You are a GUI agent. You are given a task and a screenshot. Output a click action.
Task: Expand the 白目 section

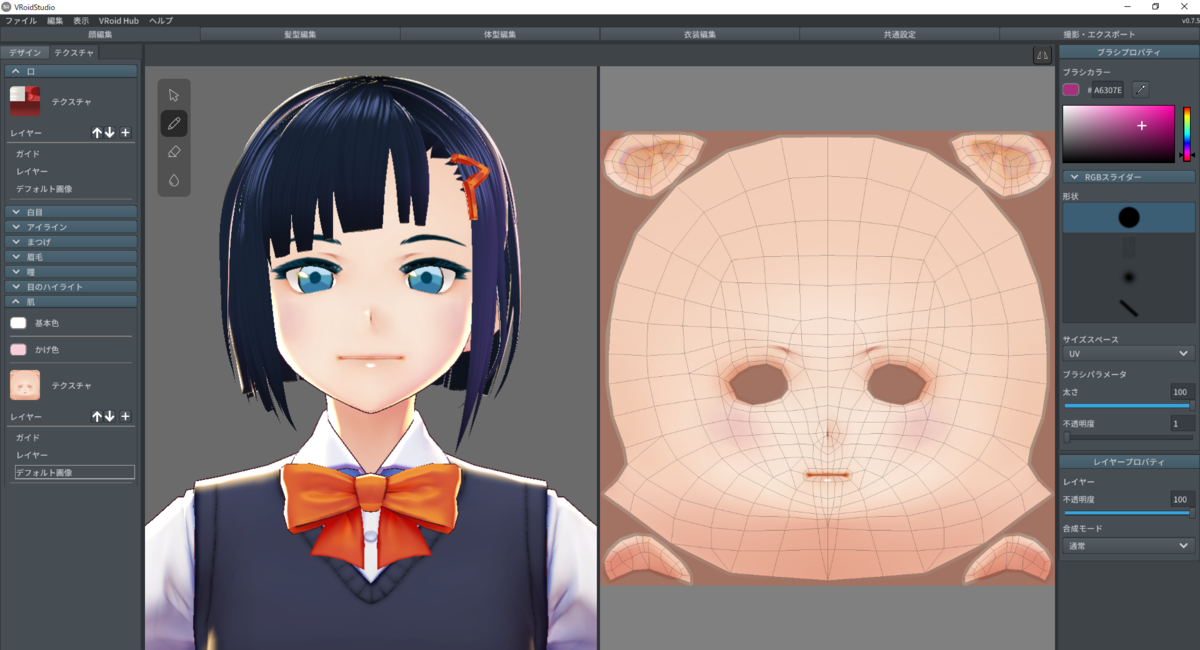pos(71,212)
